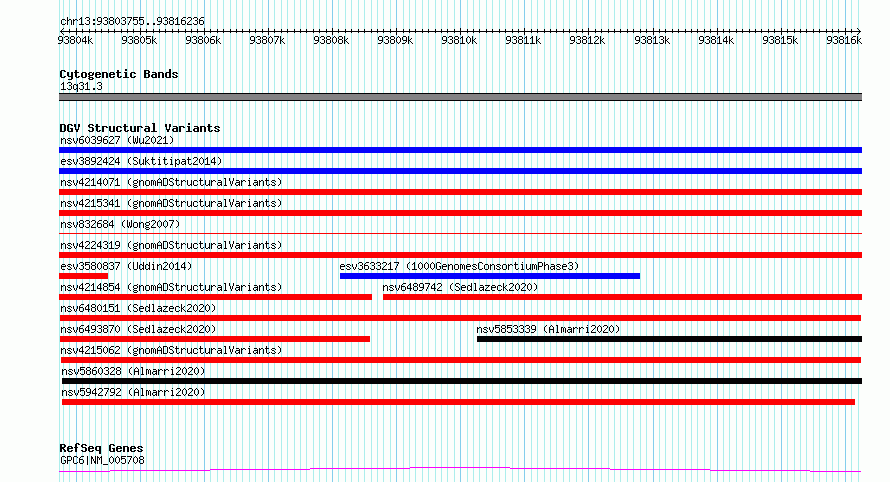Select the short red bar under esv3580837
890x482 pixels.
(83, 276)
